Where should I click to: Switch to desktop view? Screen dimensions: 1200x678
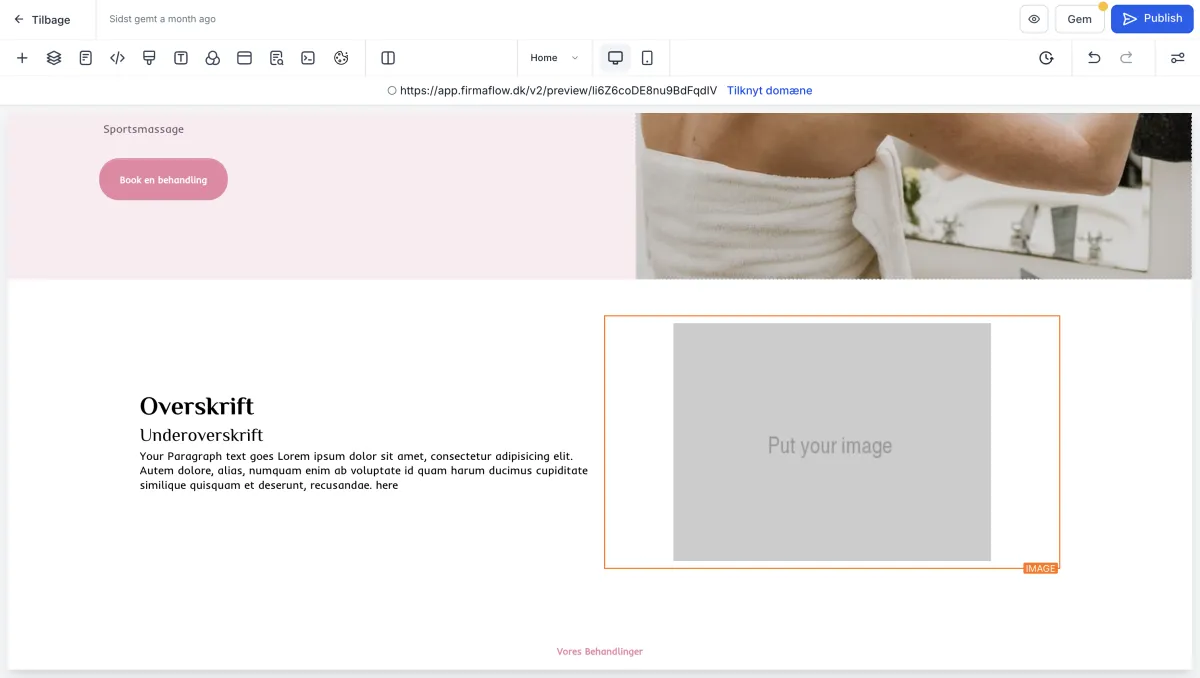point(615,58)
